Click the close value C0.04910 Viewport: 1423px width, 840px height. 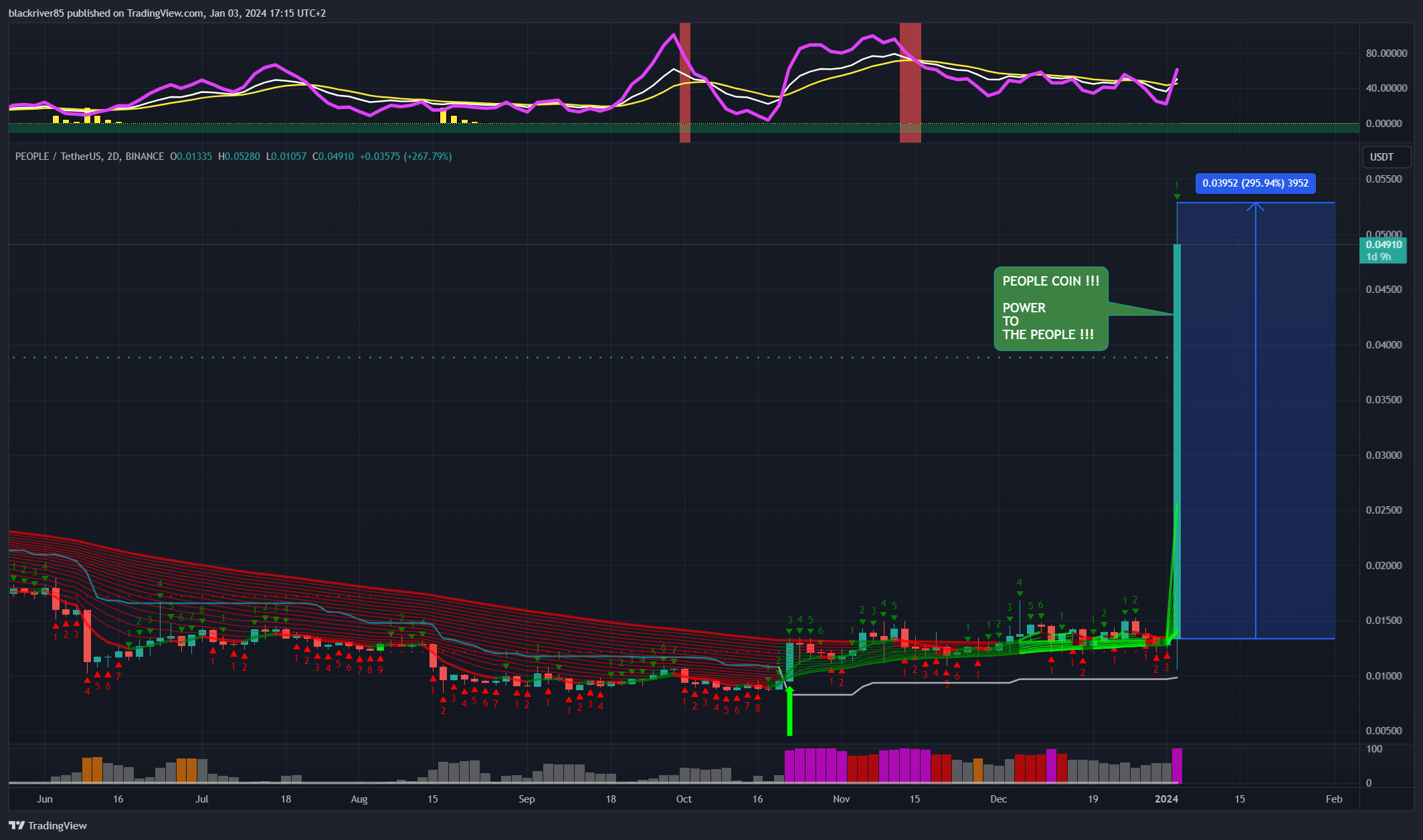(333, 156)
